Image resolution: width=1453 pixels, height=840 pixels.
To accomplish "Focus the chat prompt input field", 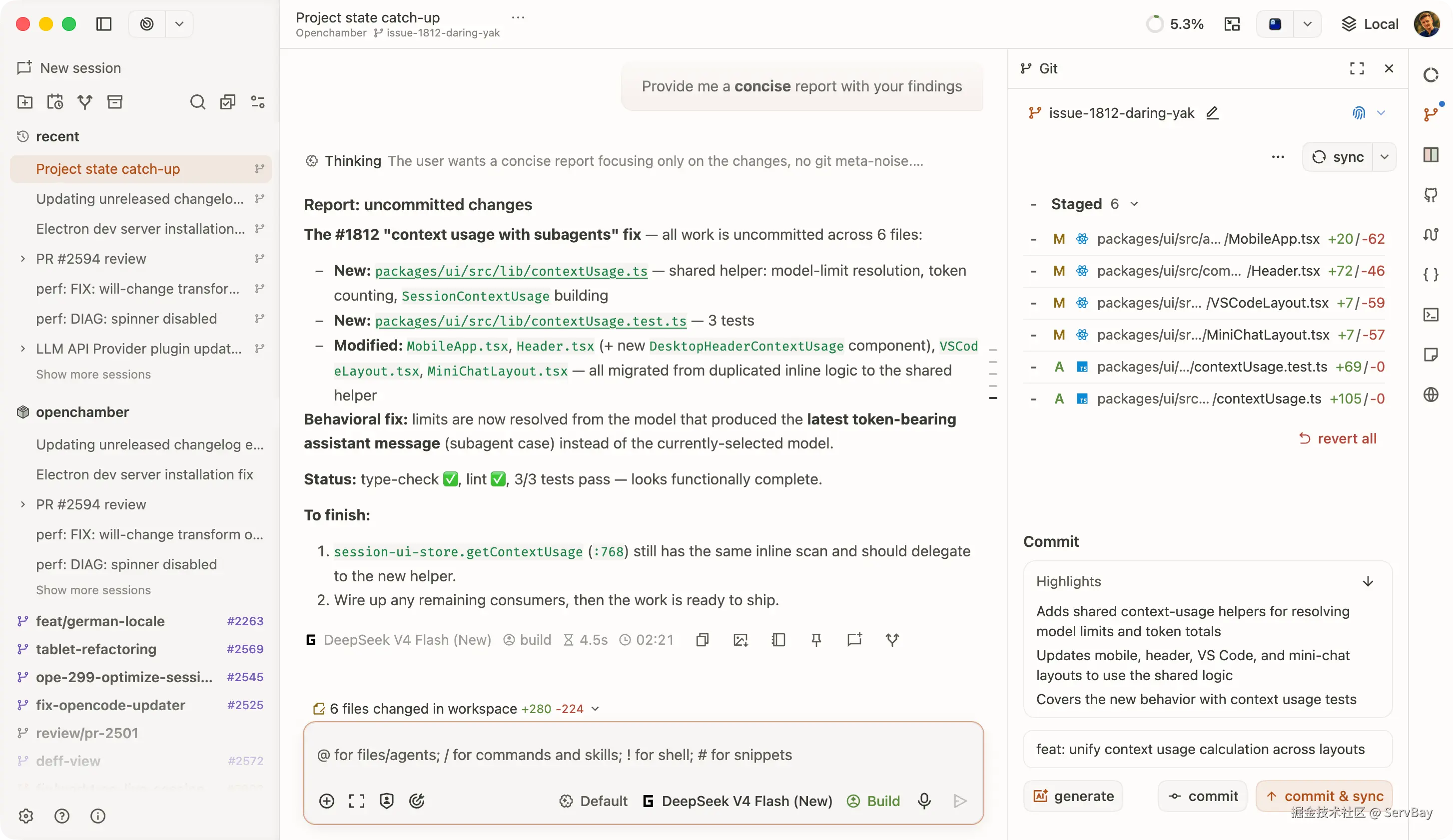I will click(x=643, y=755).
